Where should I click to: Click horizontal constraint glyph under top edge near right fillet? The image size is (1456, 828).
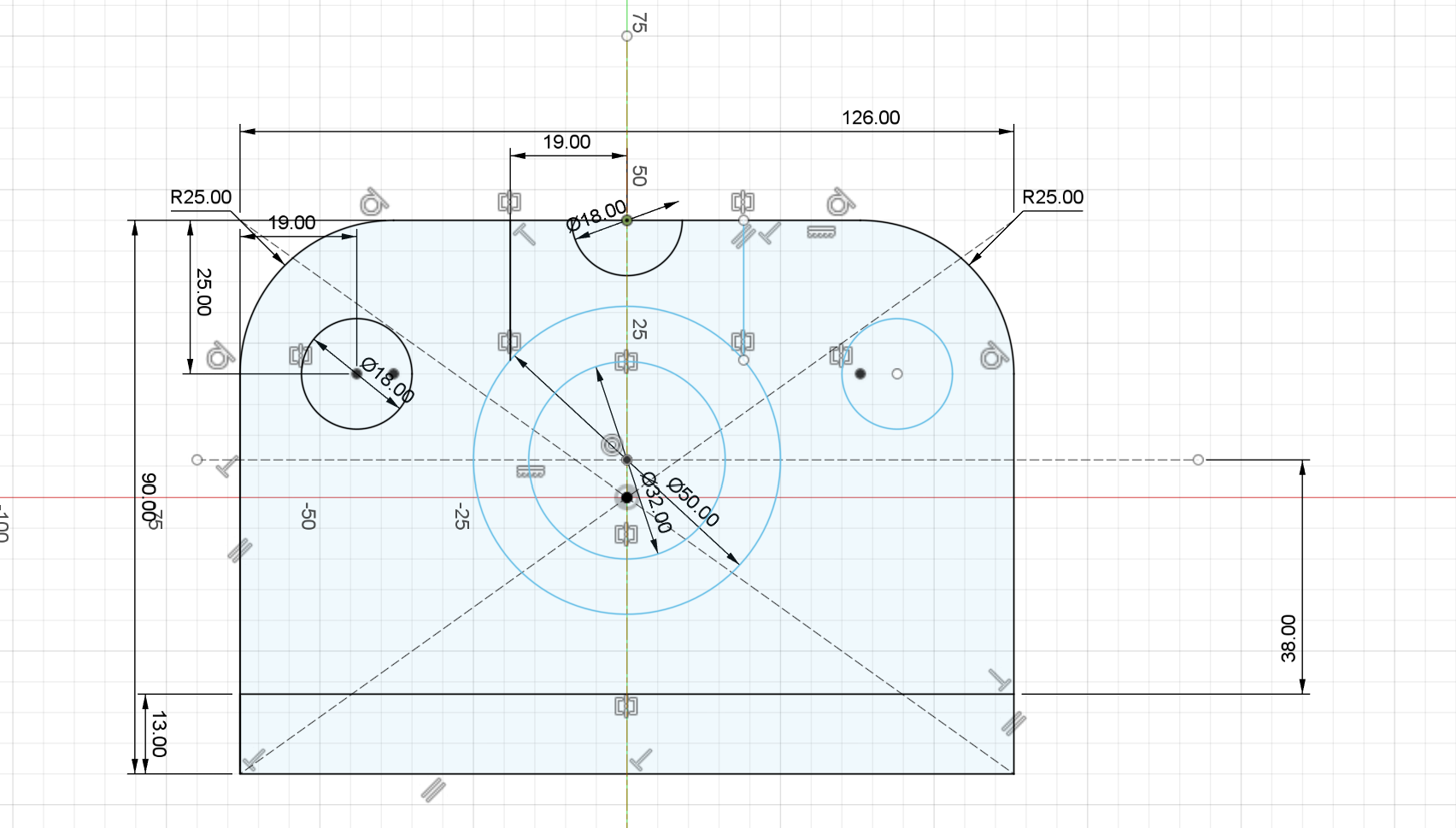821,232
